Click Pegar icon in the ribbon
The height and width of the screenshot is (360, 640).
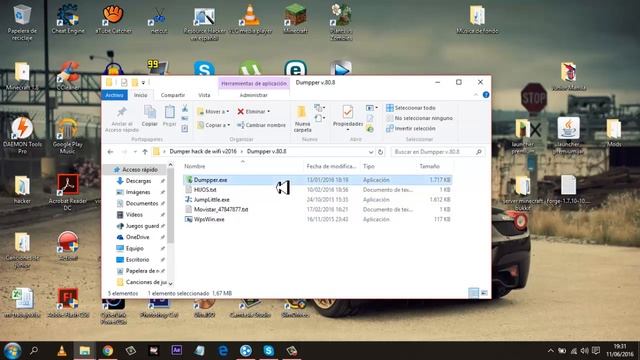click(169, 116)
